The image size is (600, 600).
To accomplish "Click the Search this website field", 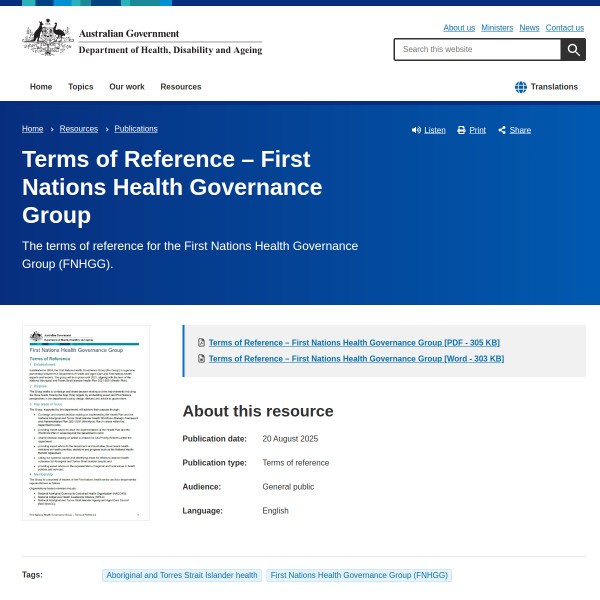I will point(477,49).
